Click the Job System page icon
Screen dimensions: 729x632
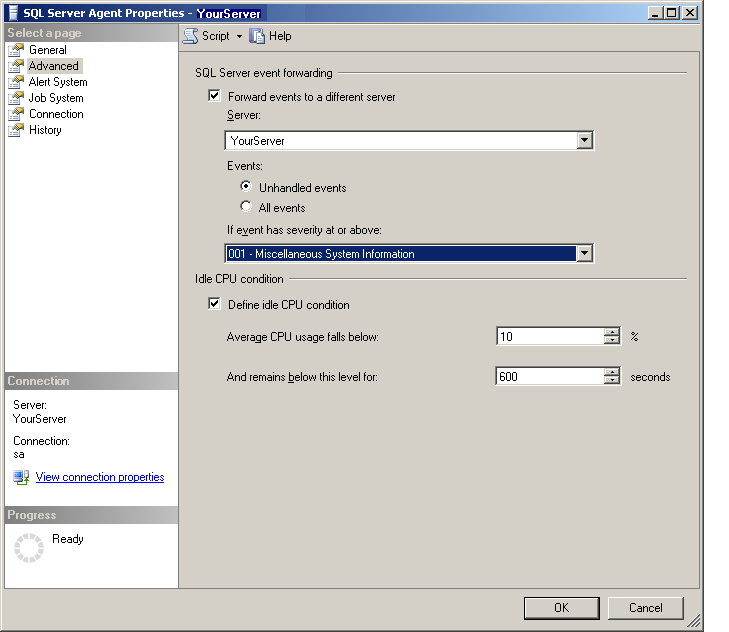click(15, 98)
